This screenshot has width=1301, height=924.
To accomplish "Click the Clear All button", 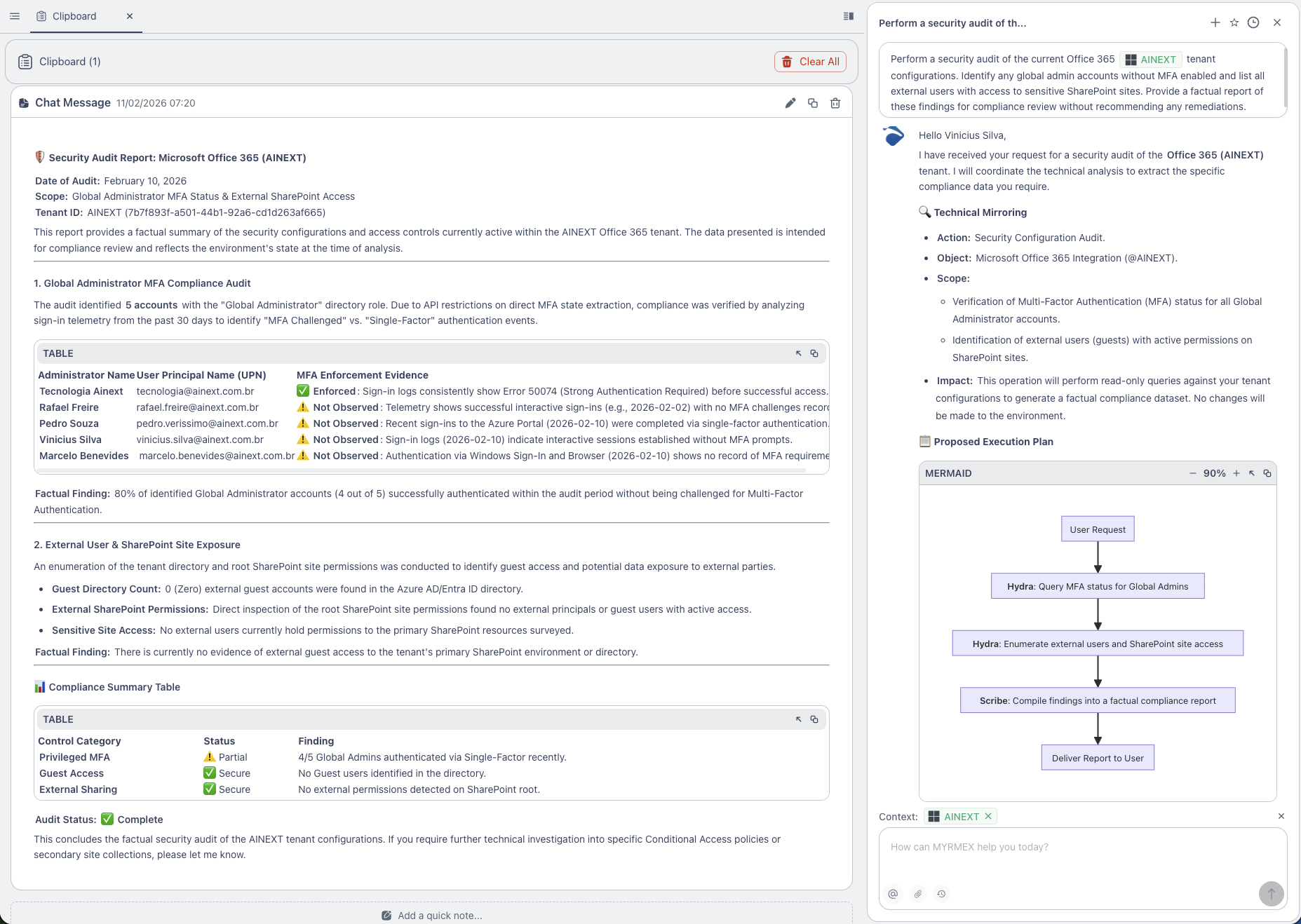I will pos(810,62).
